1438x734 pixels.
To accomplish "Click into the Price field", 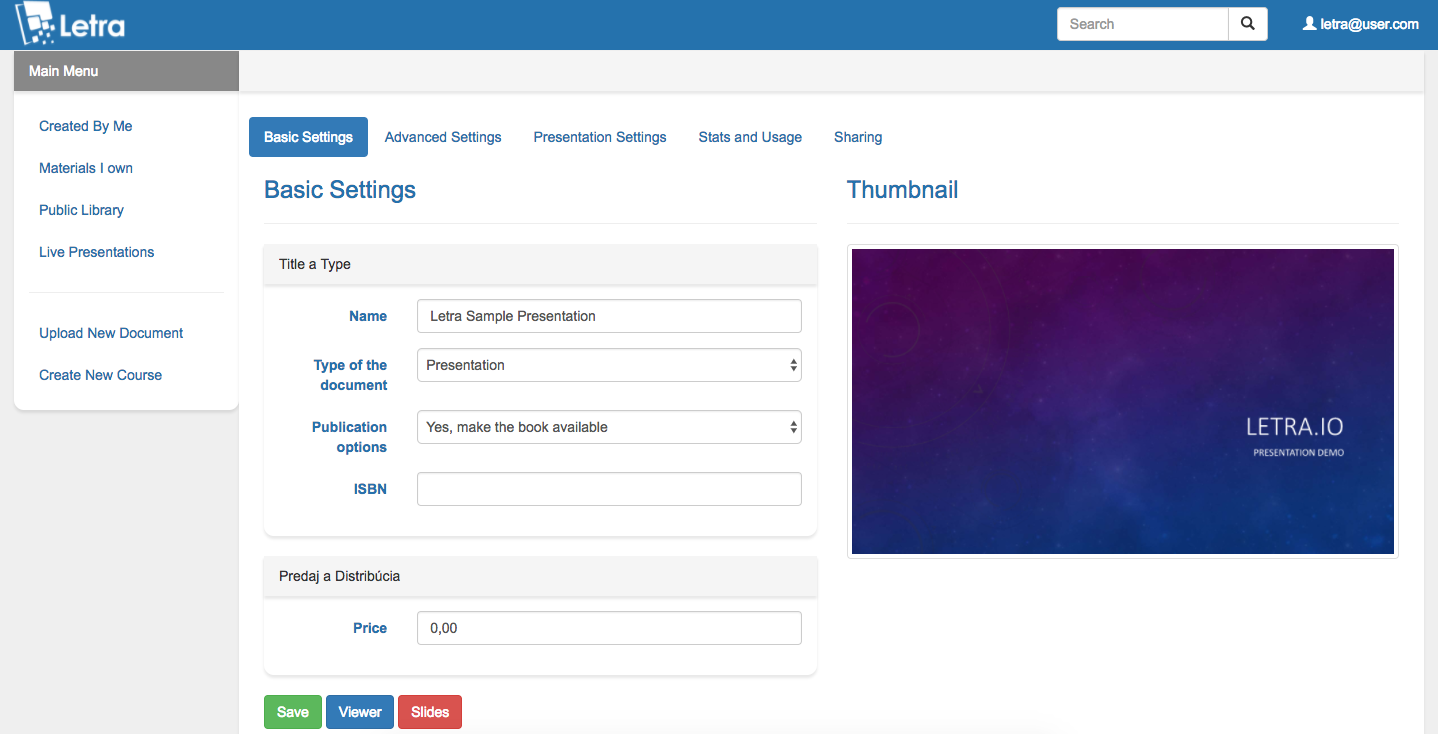I will [609, 628].
